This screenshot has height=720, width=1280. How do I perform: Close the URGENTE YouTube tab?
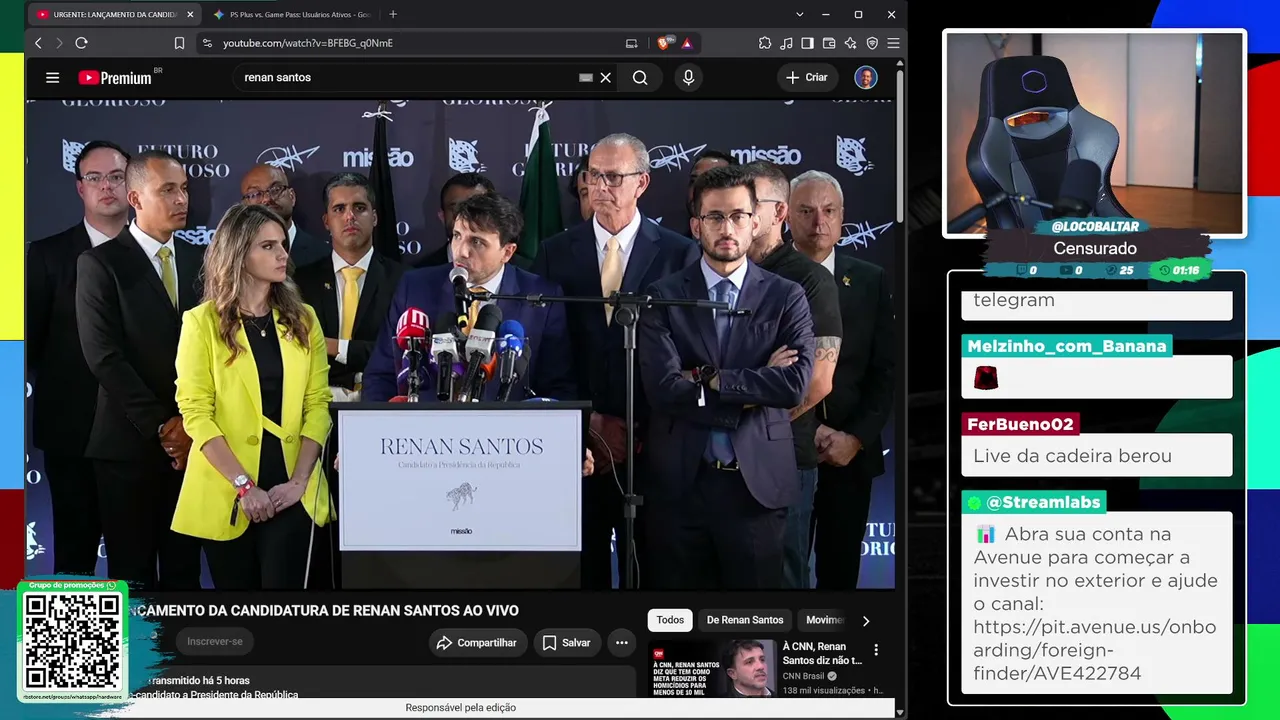190,15
